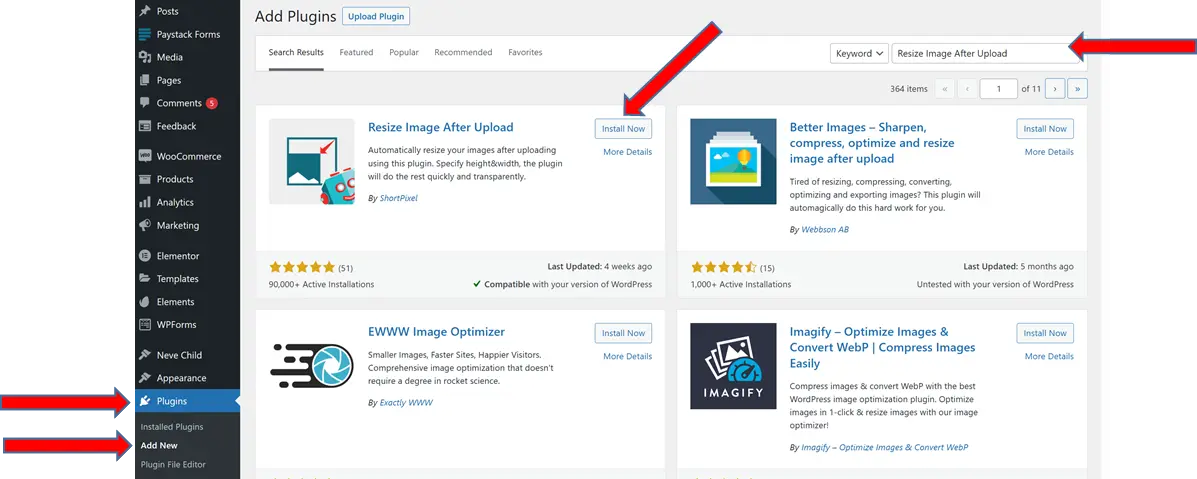The width and height of the screenshot is (1197, 479).
Task: Open the Exactly WWW author link
Action: [x=406, y=402]
